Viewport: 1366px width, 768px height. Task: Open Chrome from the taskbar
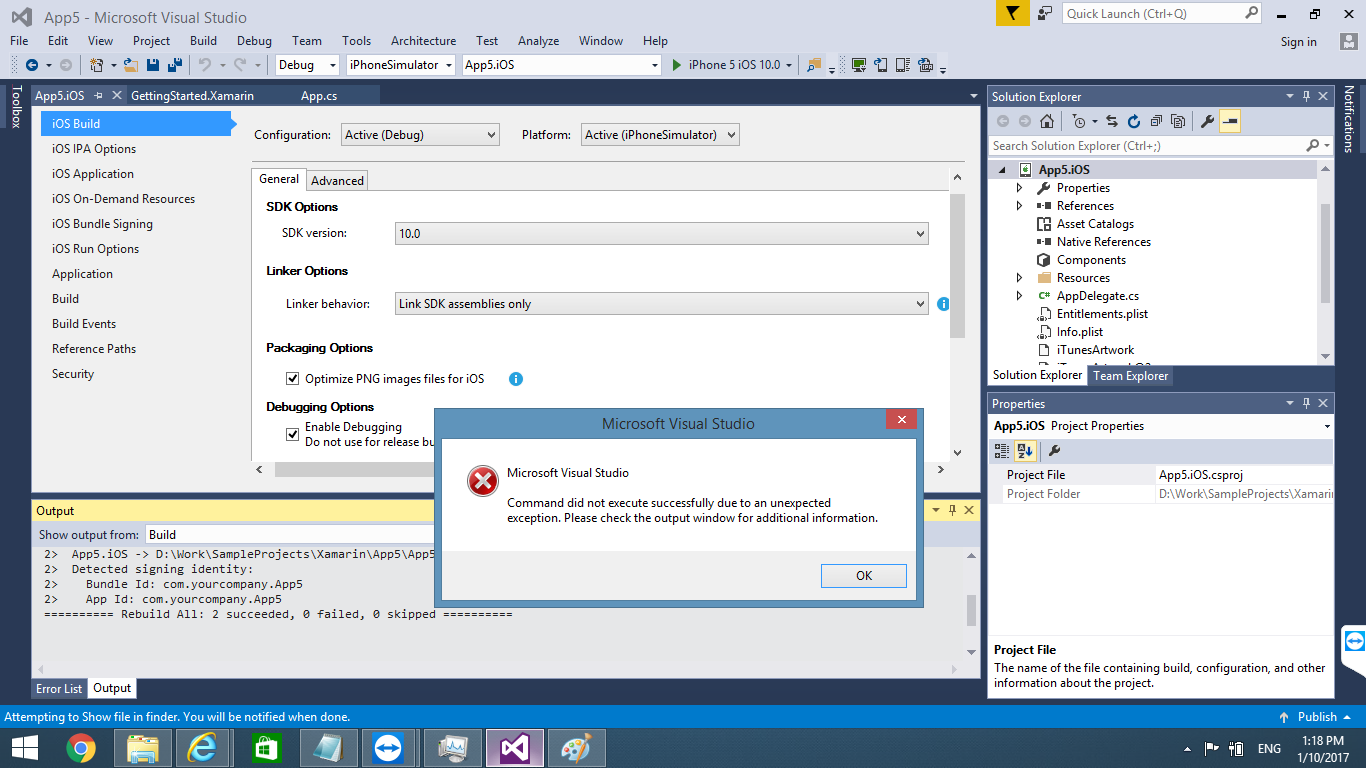coord(81,748)
